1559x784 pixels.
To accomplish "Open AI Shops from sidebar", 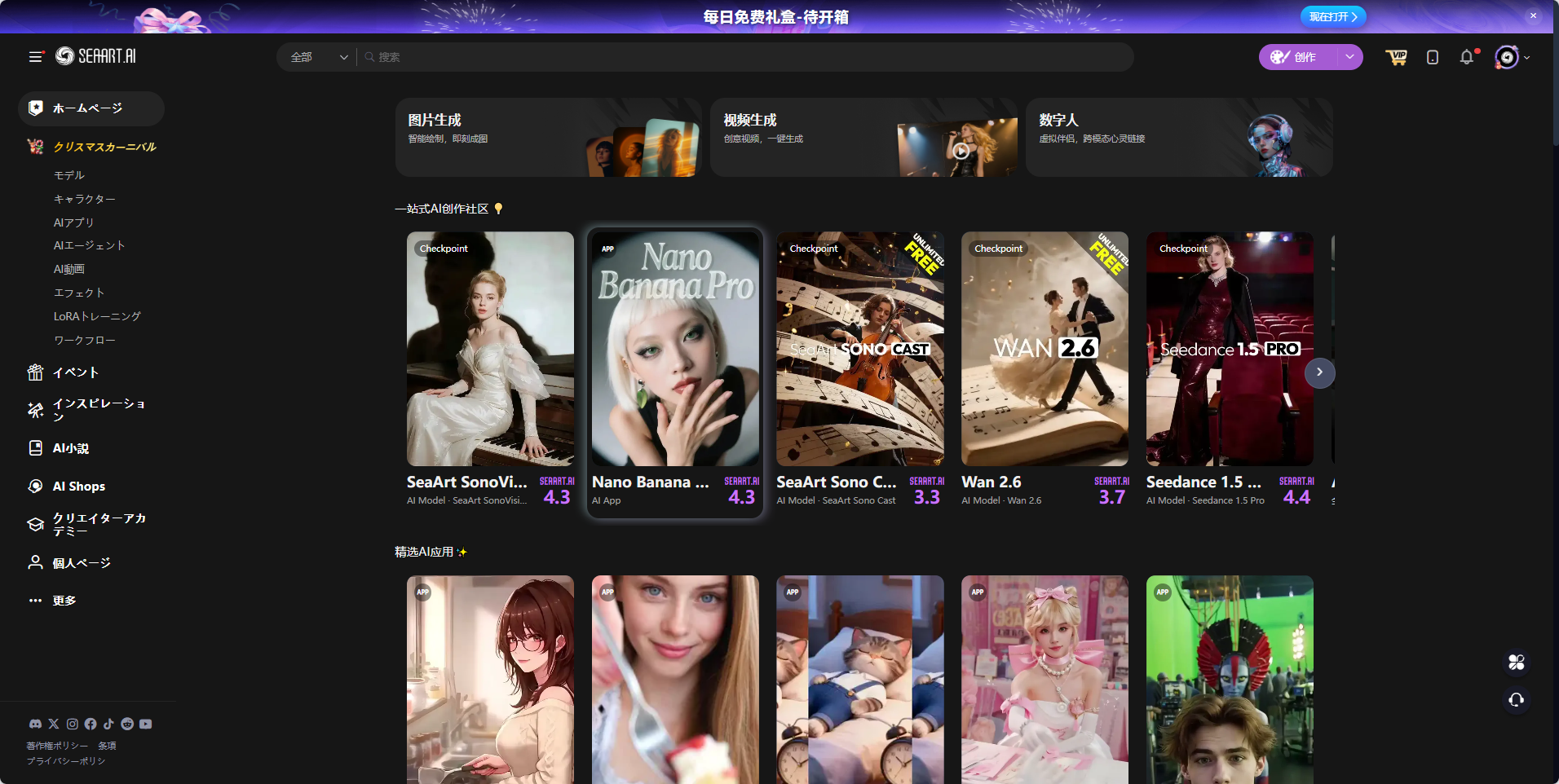I will (78, 487).
